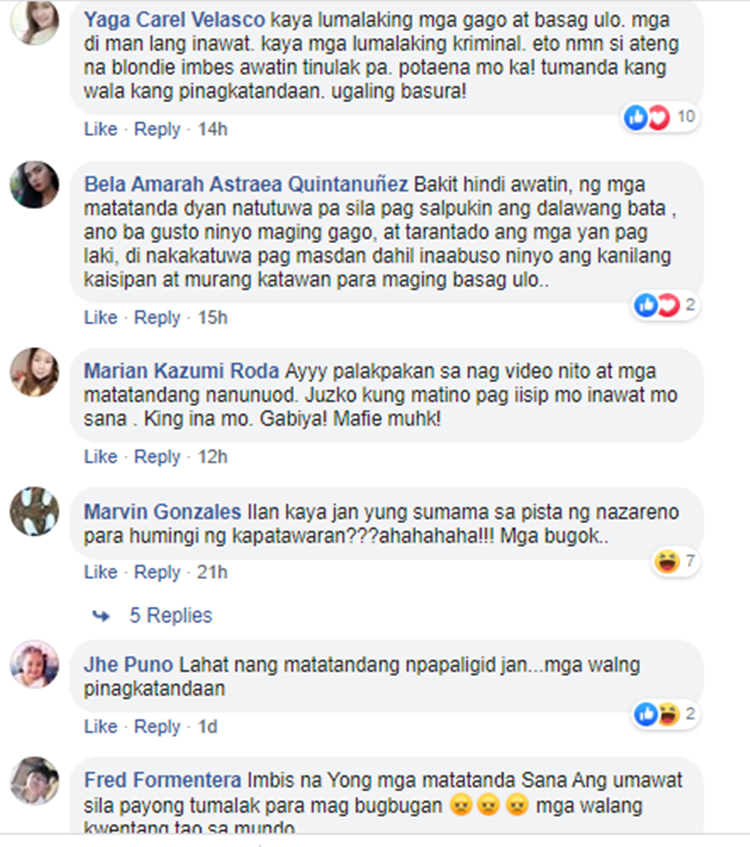
Task: Open the haha reaction count on Marvin Gonzales's comment
Action: click(675, 562)
